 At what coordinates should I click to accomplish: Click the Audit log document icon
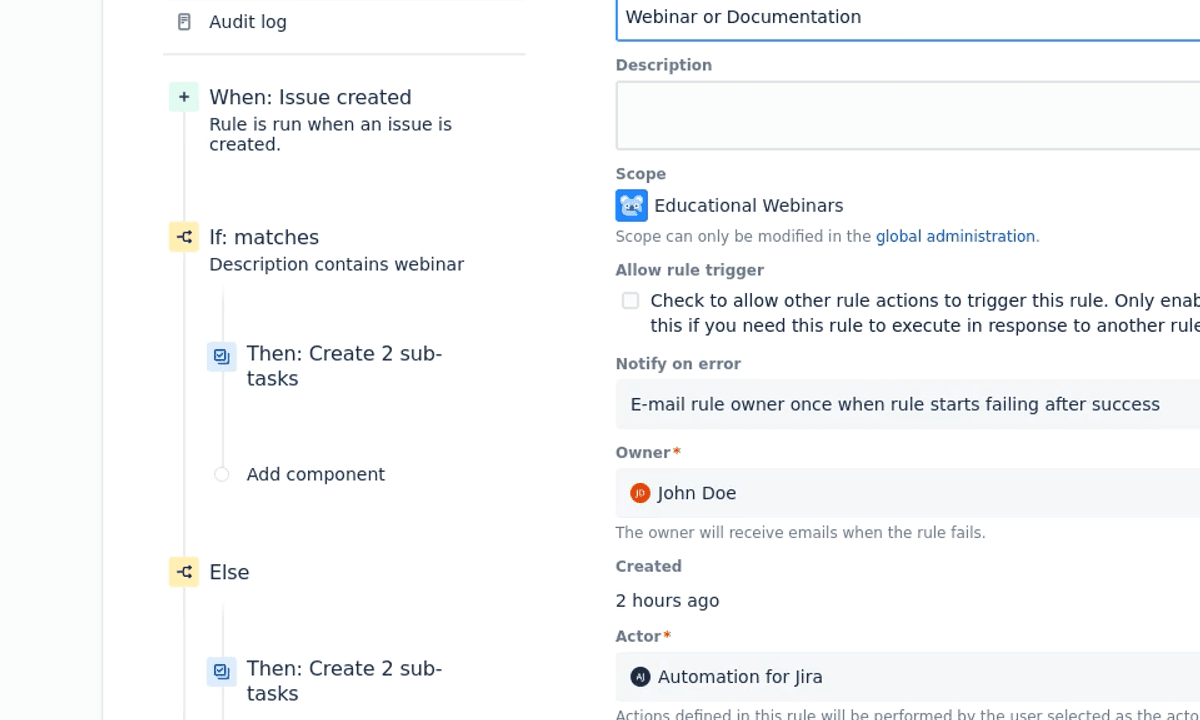coord(184,22)
